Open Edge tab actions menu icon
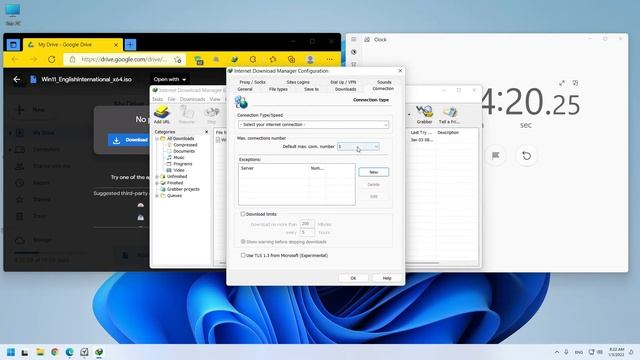Viewport: 640px width, 360px height. click(x=13, y=44)
